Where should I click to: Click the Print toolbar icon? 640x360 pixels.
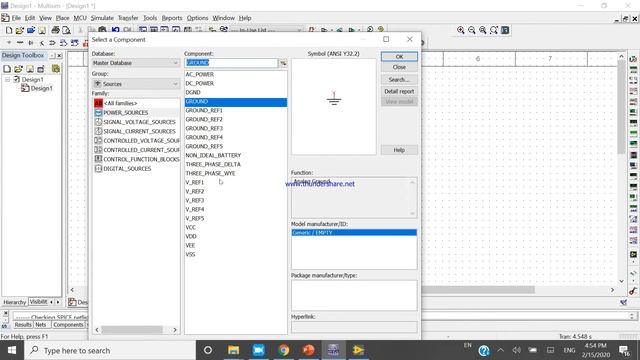tap(55, 30)
